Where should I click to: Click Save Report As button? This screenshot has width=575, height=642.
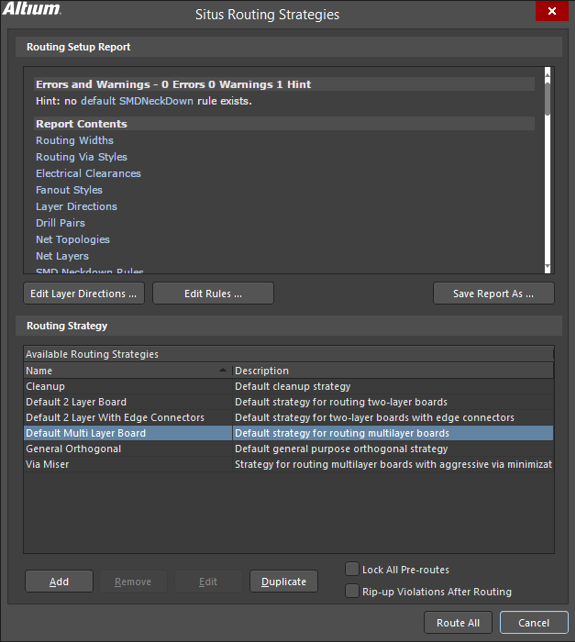[x=494, y=294]
